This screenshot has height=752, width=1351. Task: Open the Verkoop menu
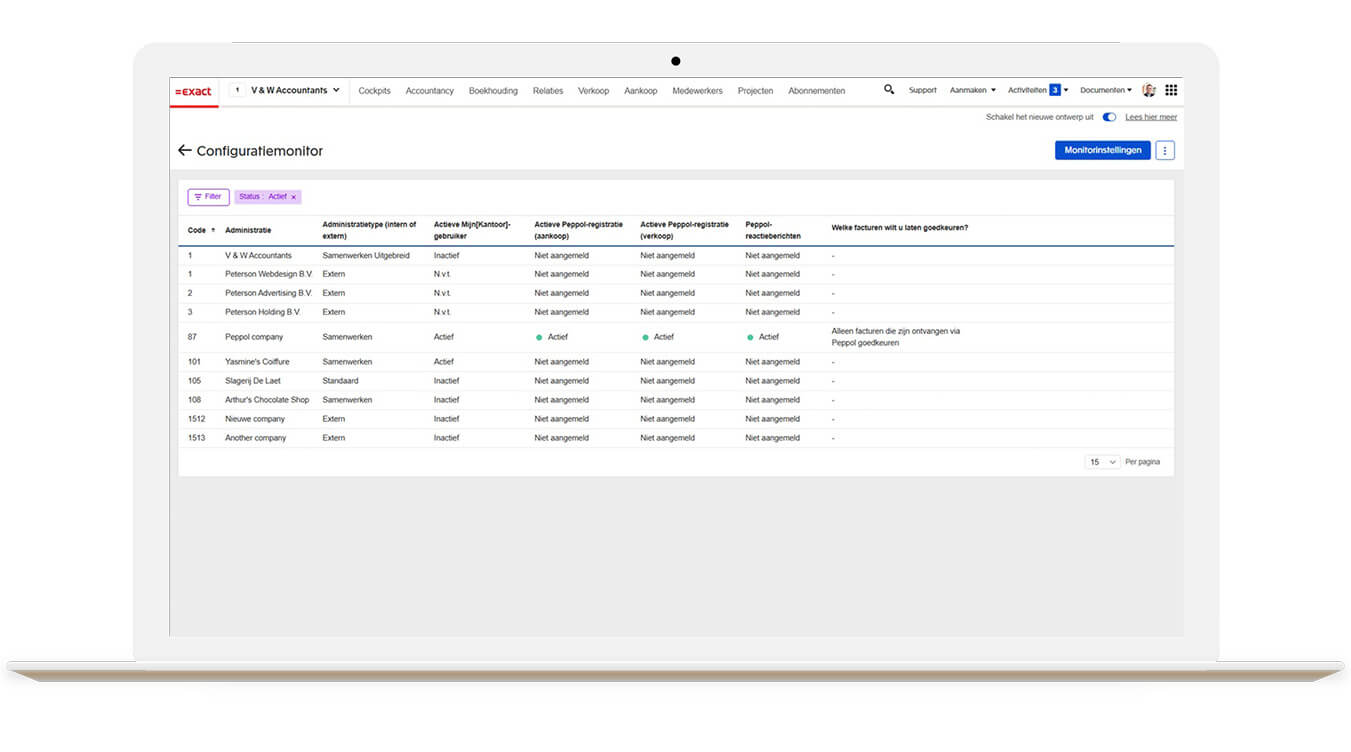click(593, 91)
